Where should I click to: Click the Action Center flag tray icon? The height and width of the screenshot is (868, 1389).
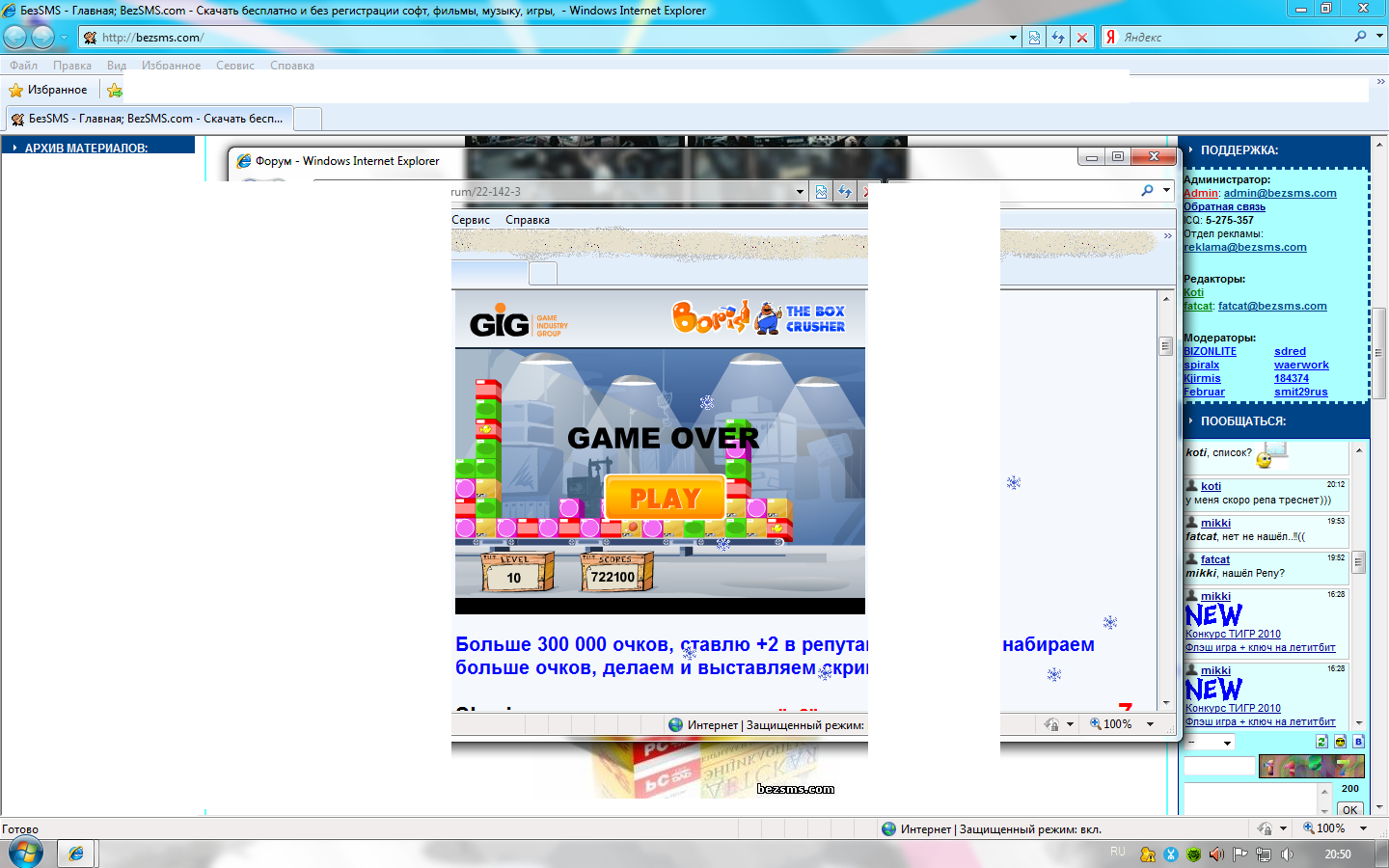pos(1240,854)
